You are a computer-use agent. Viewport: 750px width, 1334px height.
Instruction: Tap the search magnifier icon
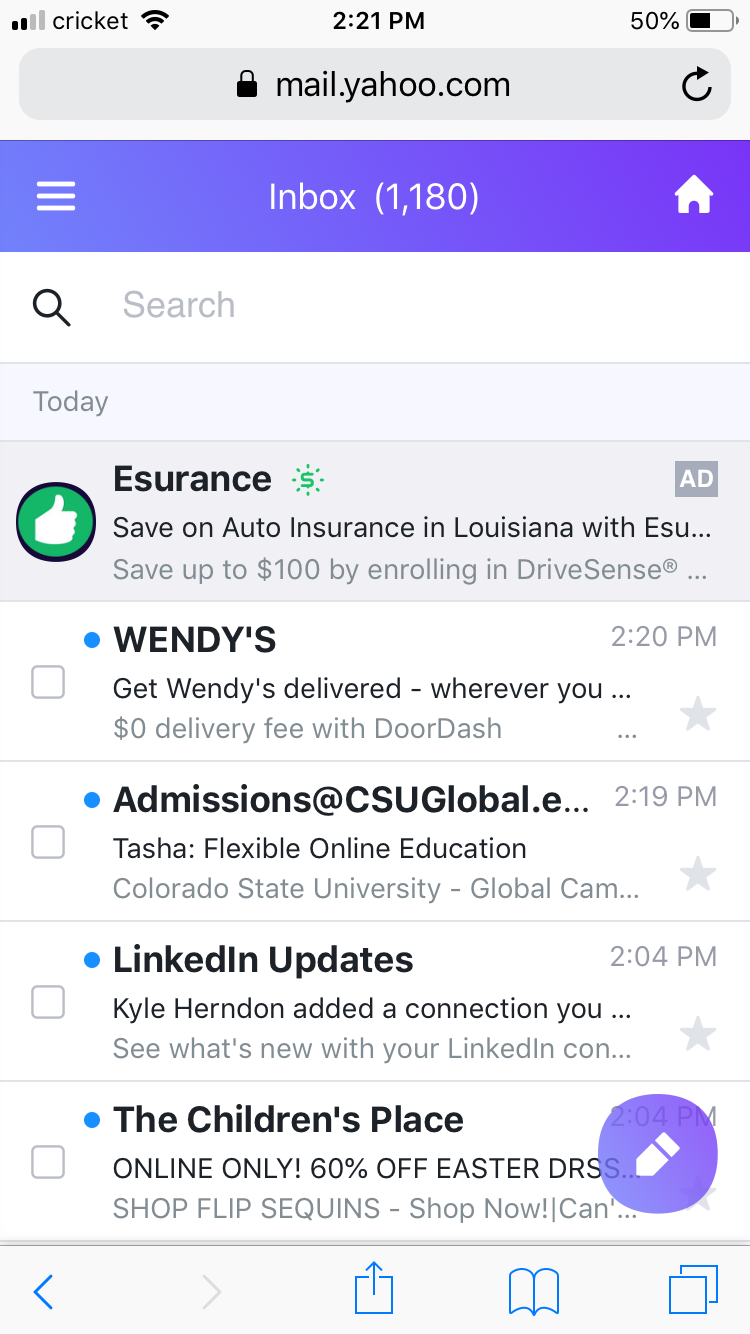tap(52, 306)
